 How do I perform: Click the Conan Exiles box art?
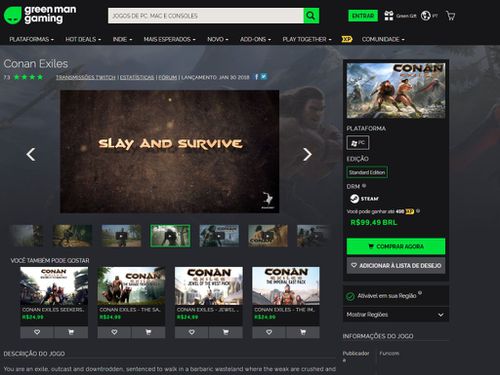396,90
